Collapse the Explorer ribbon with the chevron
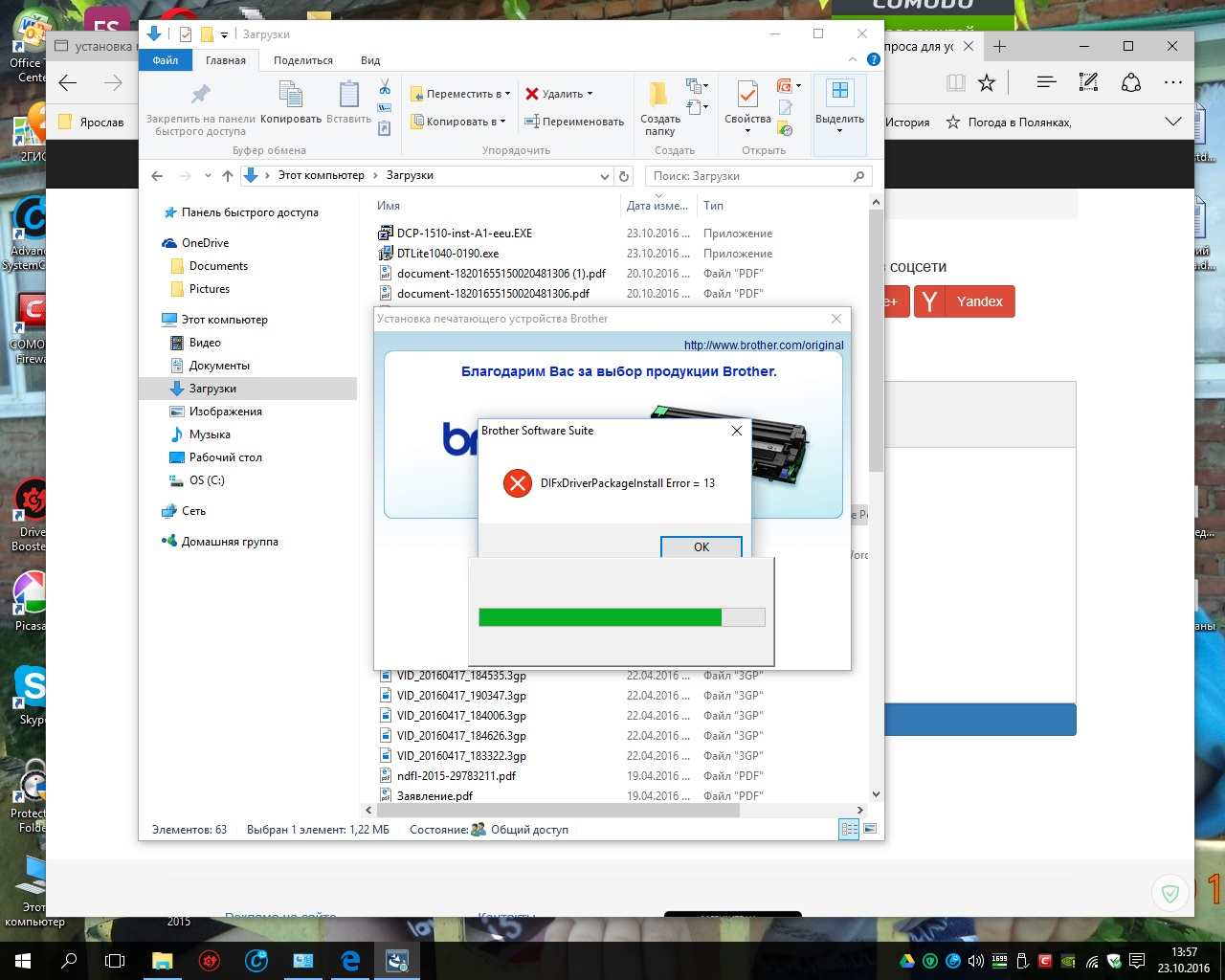This screenshot has height=980, width=1225. (x=853, y=59)
